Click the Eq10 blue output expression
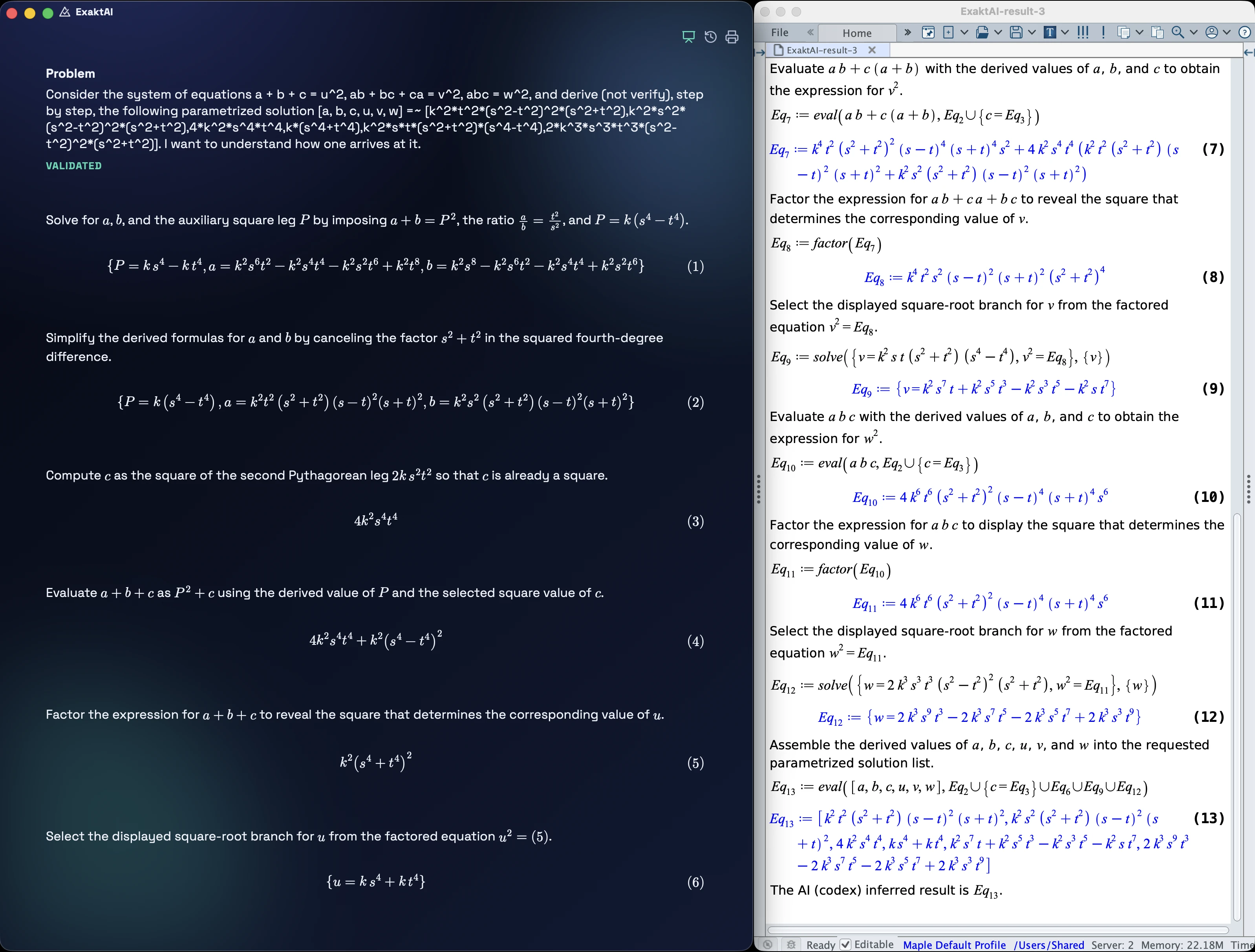This screenshot has height=952, width=1255. pos(981,496)
